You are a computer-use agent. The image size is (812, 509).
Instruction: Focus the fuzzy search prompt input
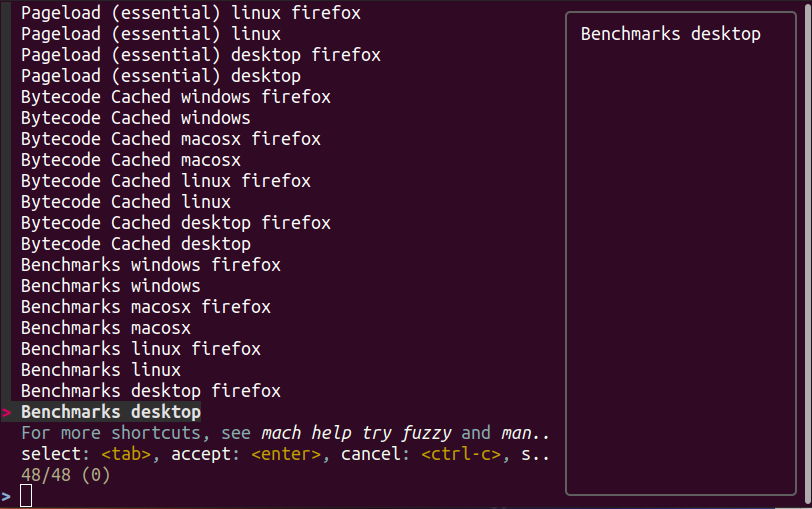(27, 496)
